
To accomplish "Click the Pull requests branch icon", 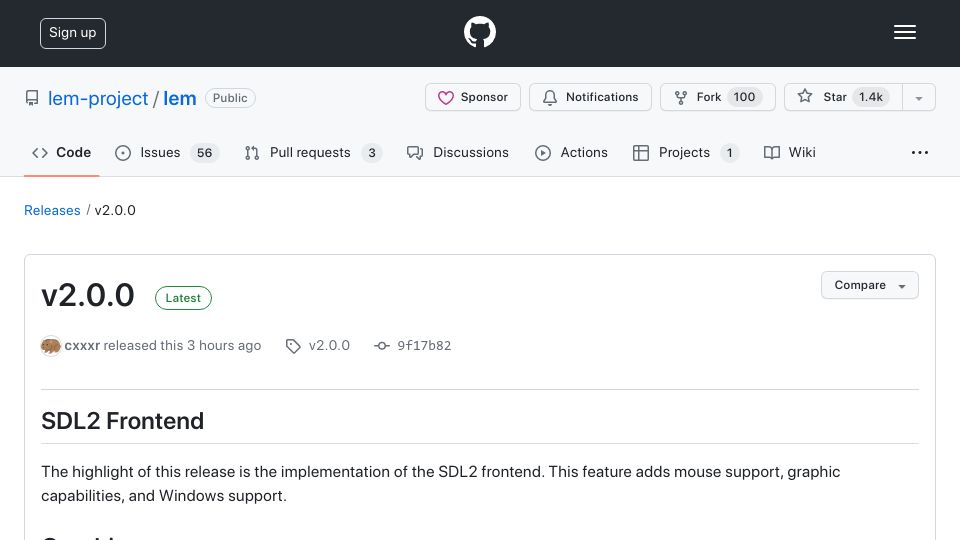I will [252, 153].
